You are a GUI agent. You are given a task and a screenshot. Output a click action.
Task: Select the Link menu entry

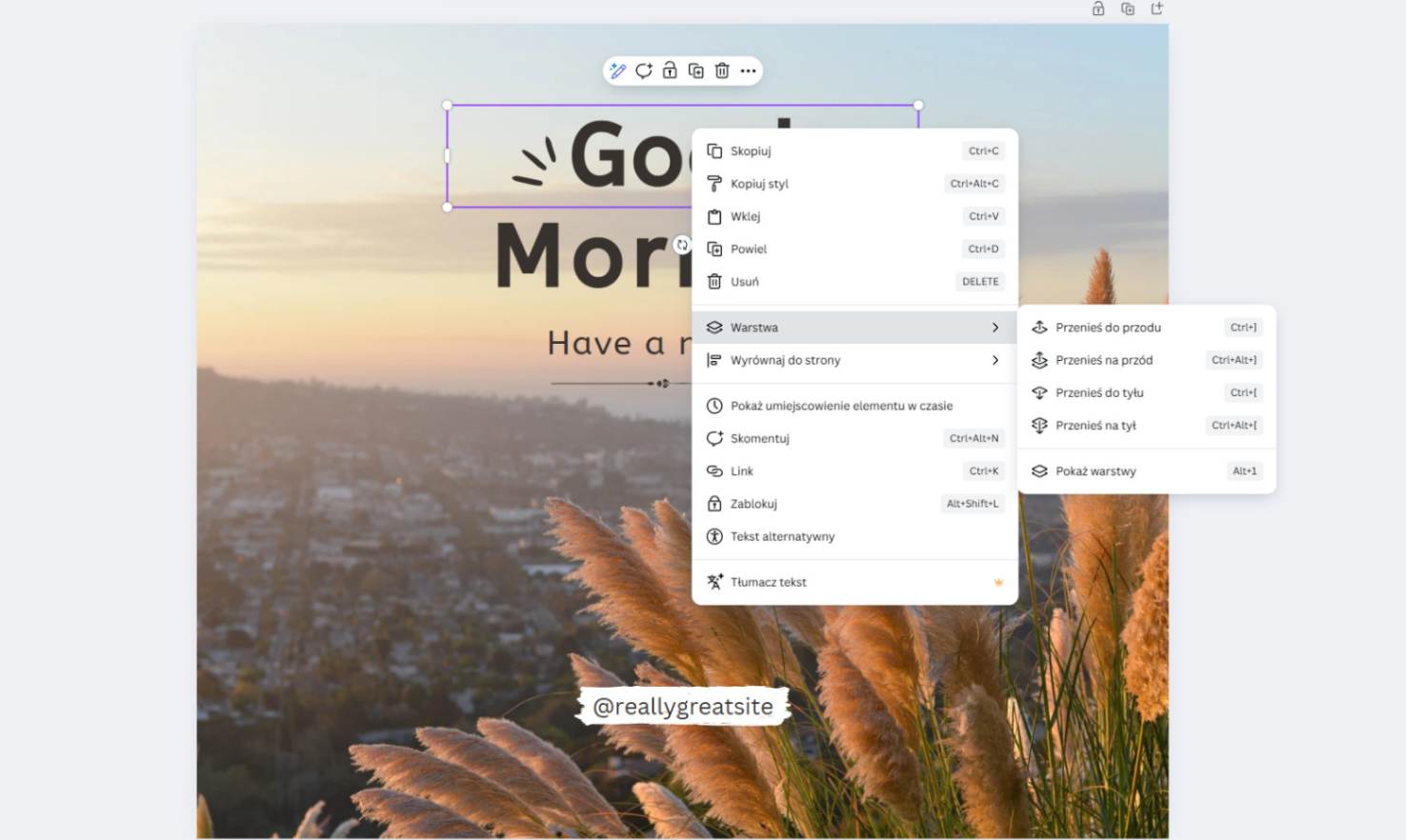click(854, 471)
